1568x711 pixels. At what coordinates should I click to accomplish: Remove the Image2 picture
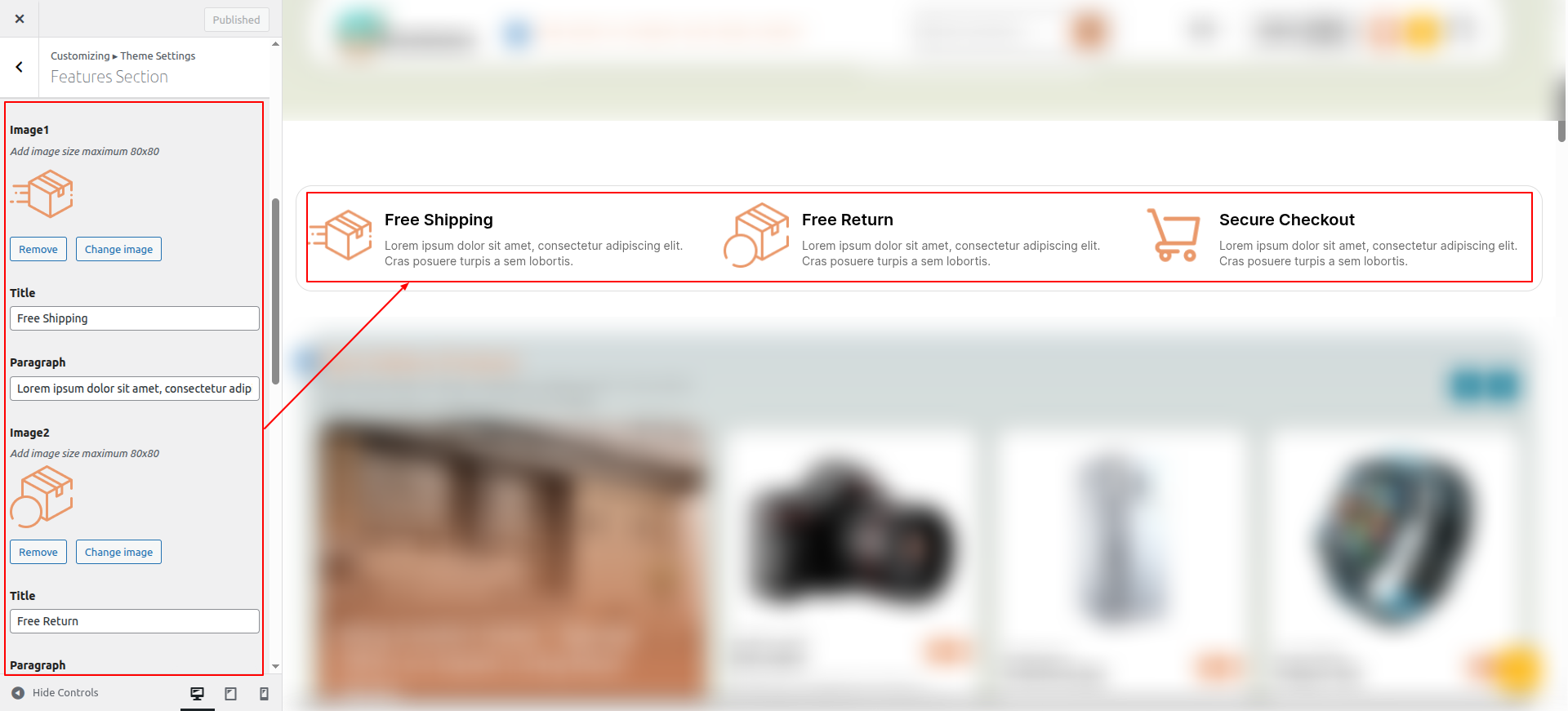click(38, 552)
